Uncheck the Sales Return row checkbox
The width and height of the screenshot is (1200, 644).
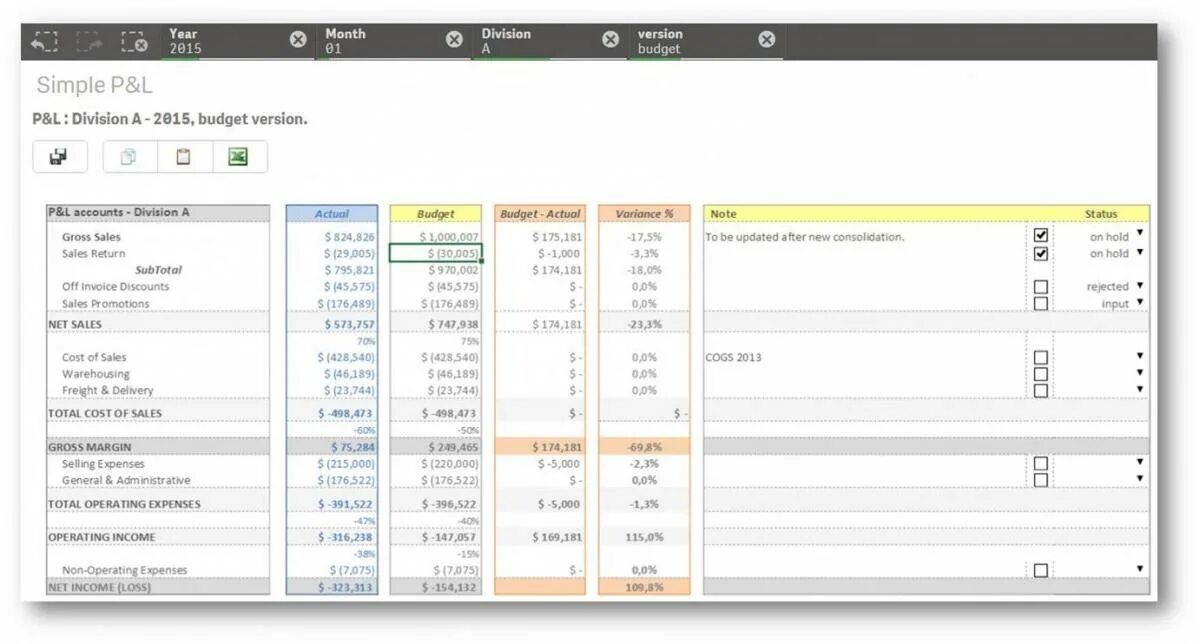[x=1041, y=253]
